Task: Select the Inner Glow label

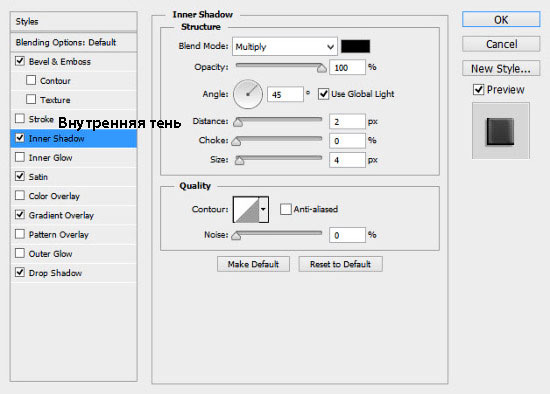Action: [51, 158]
